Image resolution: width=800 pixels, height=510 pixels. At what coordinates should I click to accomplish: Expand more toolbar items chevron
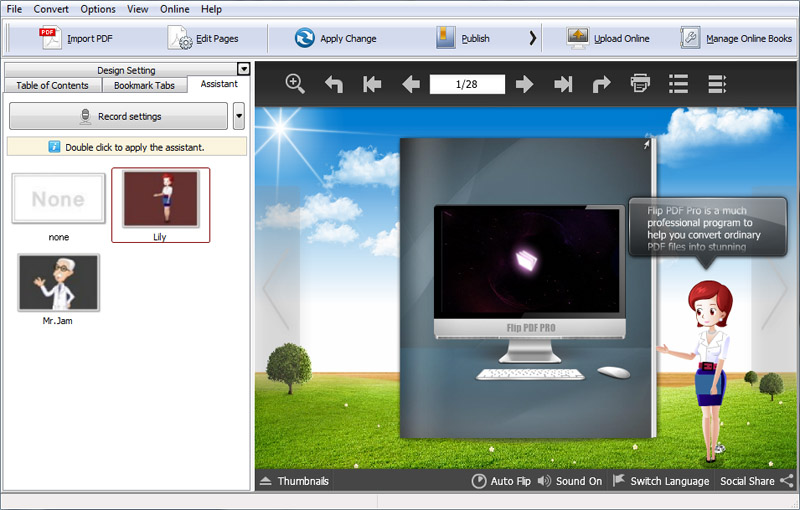[x=533, y=39]
